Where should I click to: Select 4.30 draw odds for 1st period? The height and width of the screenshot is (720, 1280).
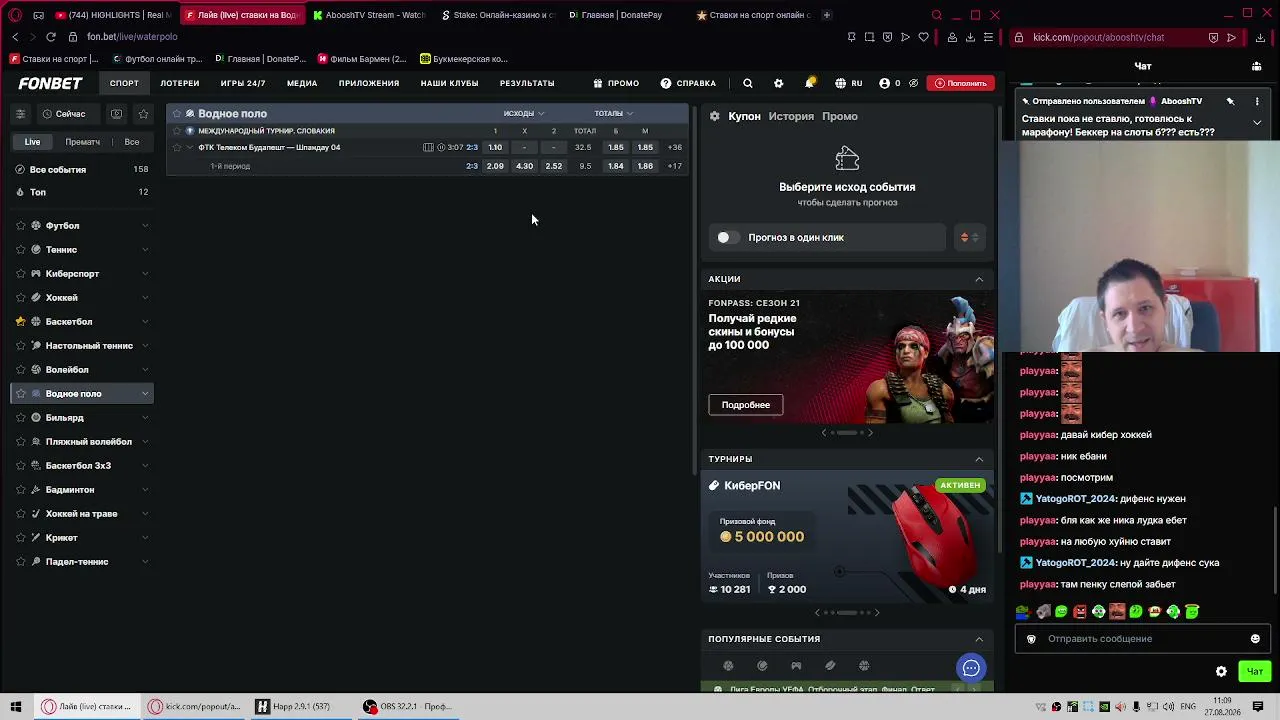coord(524,166)
